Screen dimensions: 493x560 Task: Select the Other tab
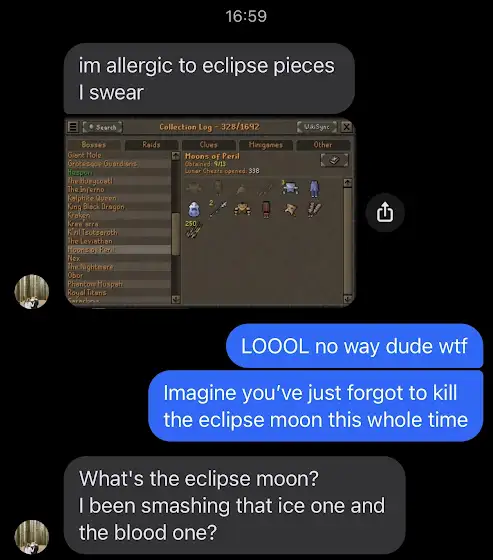[x=323, y=145]
